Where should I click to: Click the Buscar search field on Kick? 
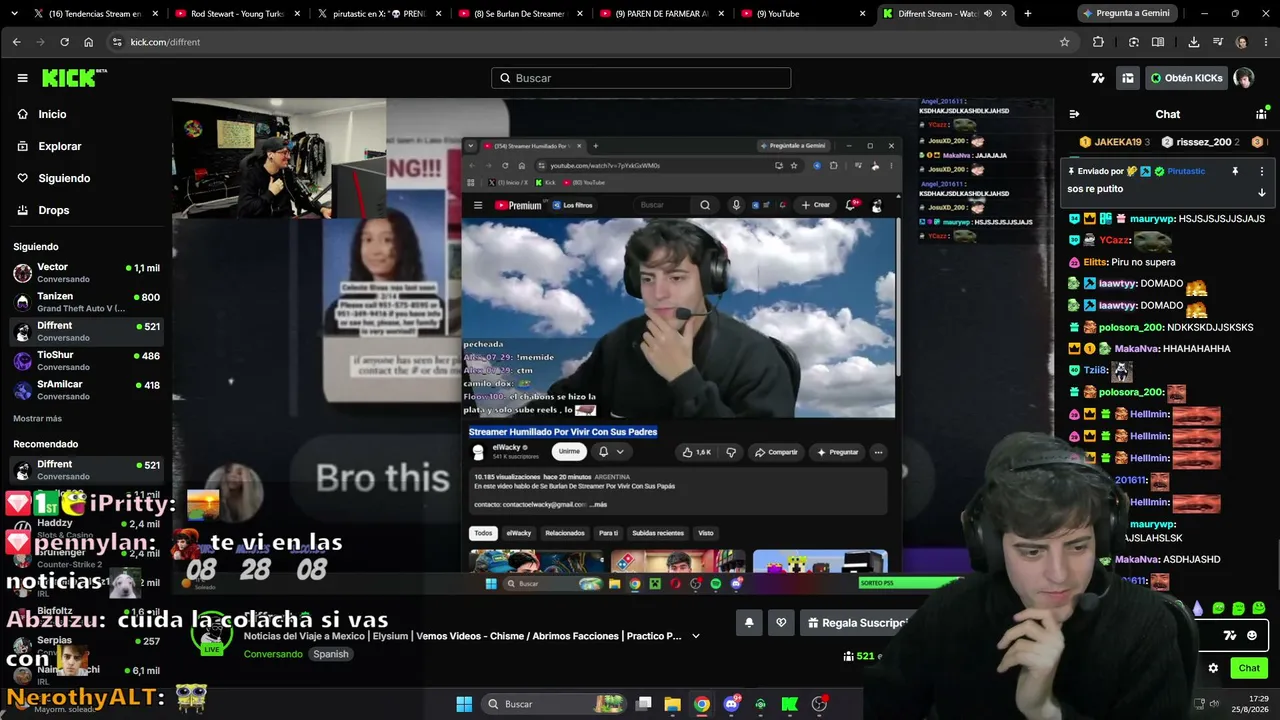641,78
